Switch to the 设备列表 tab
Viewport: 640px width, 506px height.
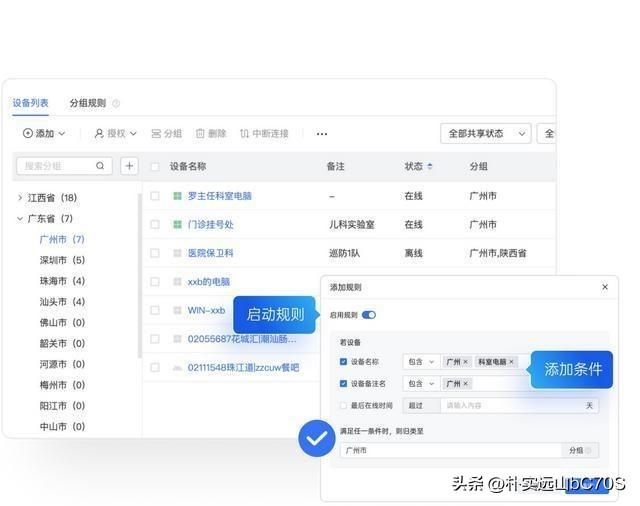30,103
